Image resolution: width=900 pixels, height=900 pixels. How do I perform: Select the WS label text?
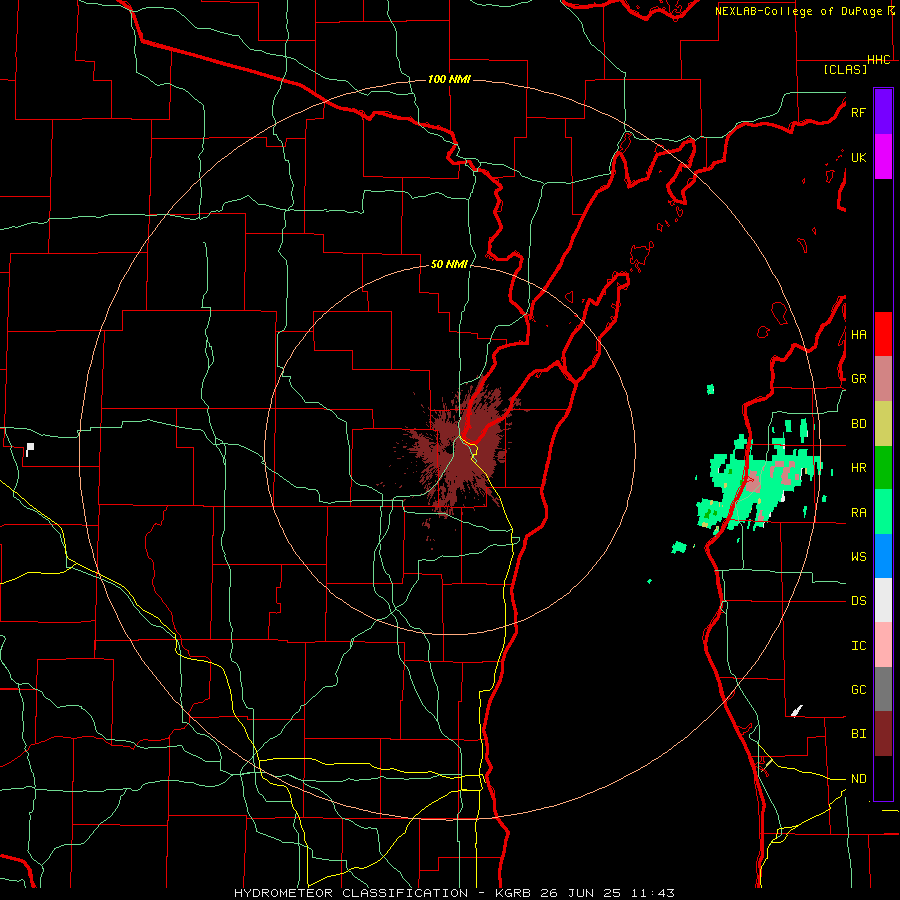(858, 556)
